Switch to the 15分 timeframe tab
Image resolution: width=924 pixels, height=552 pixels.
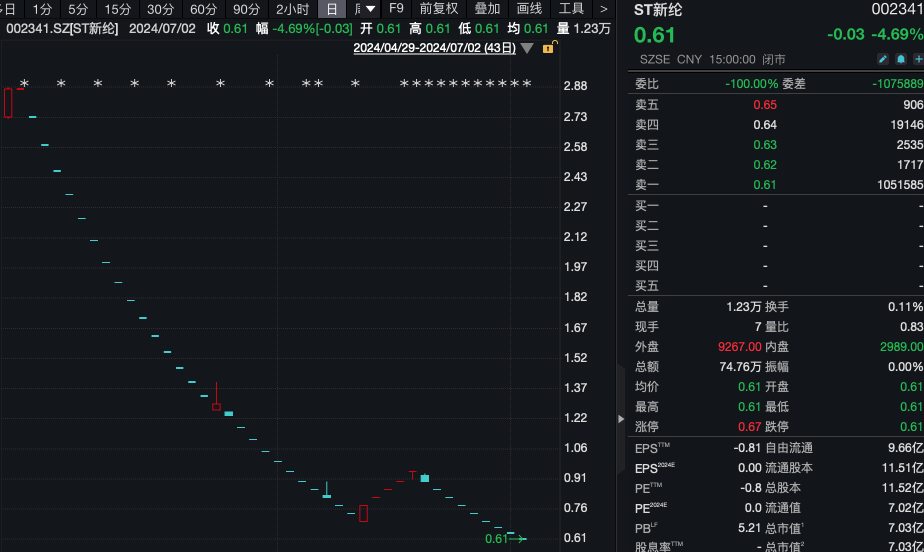118,9
